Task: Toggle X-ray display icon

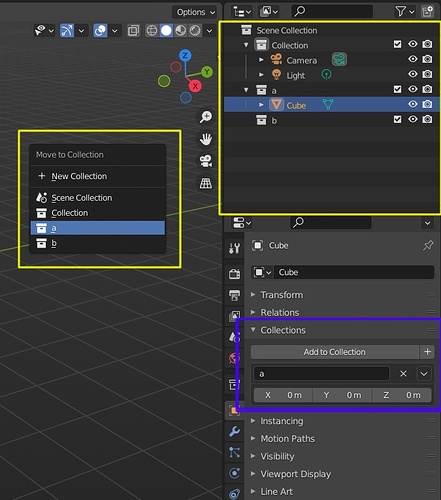Action: tap(133, 31)
